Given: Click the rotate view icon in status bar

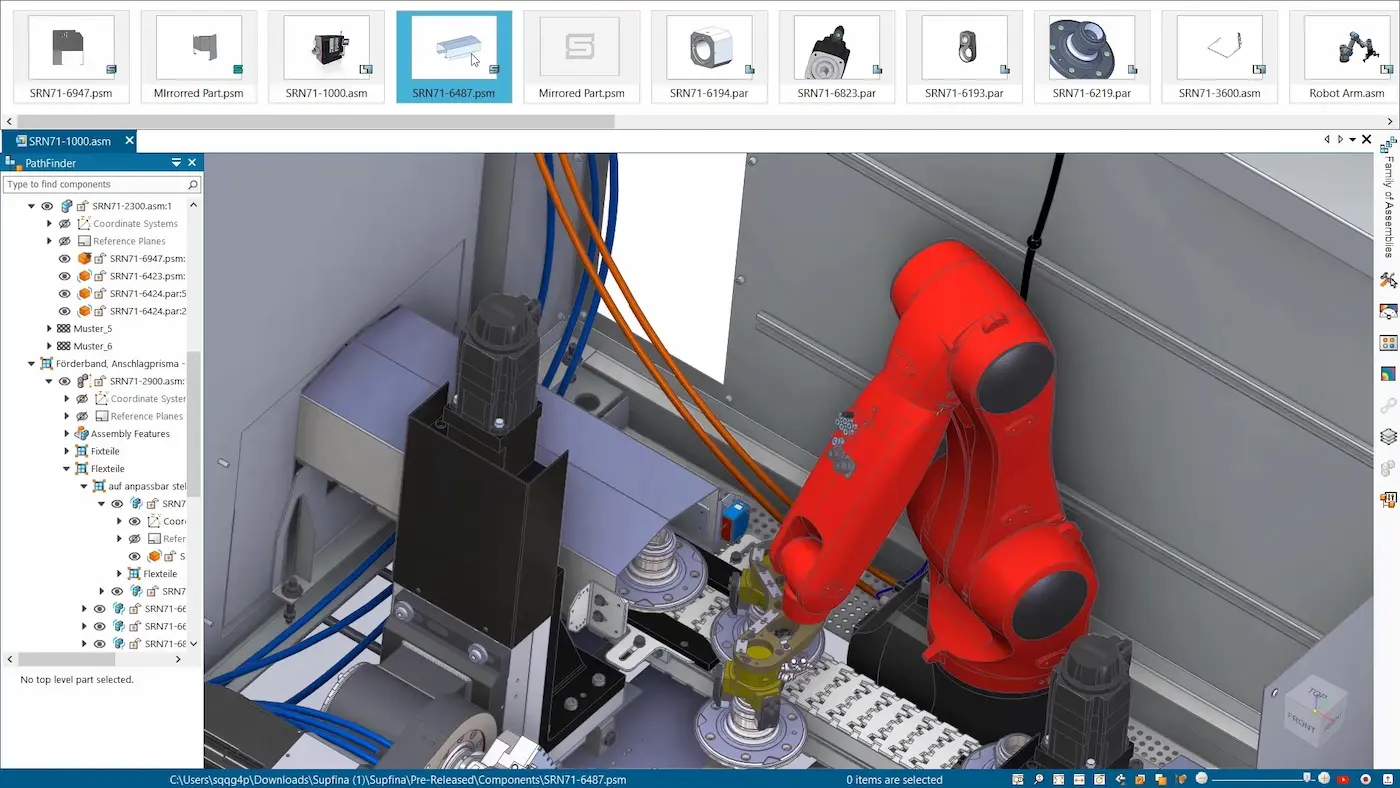Looking at the screenshot, I should (1101, 779).
